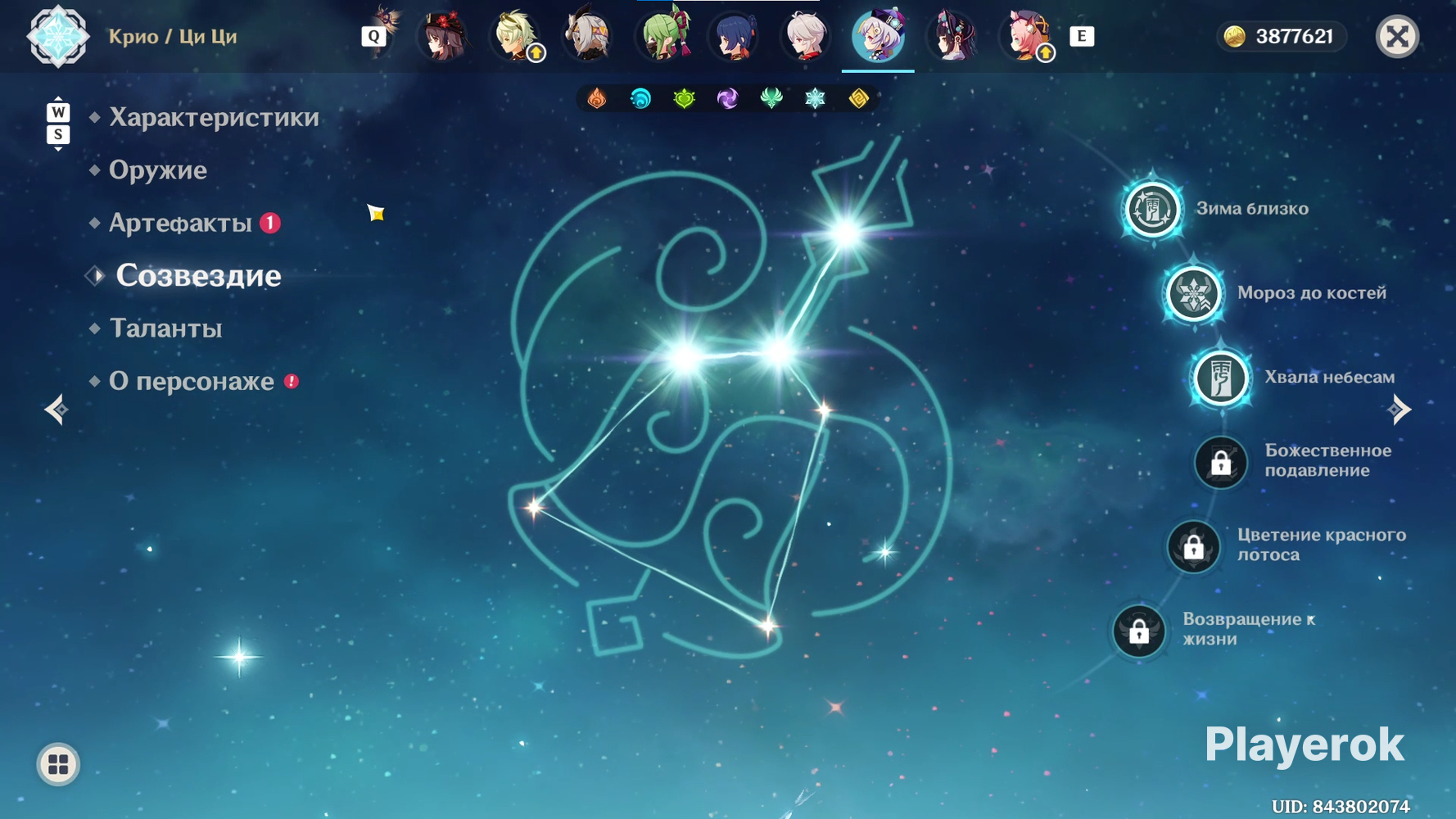1456x819 pixels.
Task: Filter characters by Cryo snowflake element
Action: pyautogui.click(x=815, y=99)
